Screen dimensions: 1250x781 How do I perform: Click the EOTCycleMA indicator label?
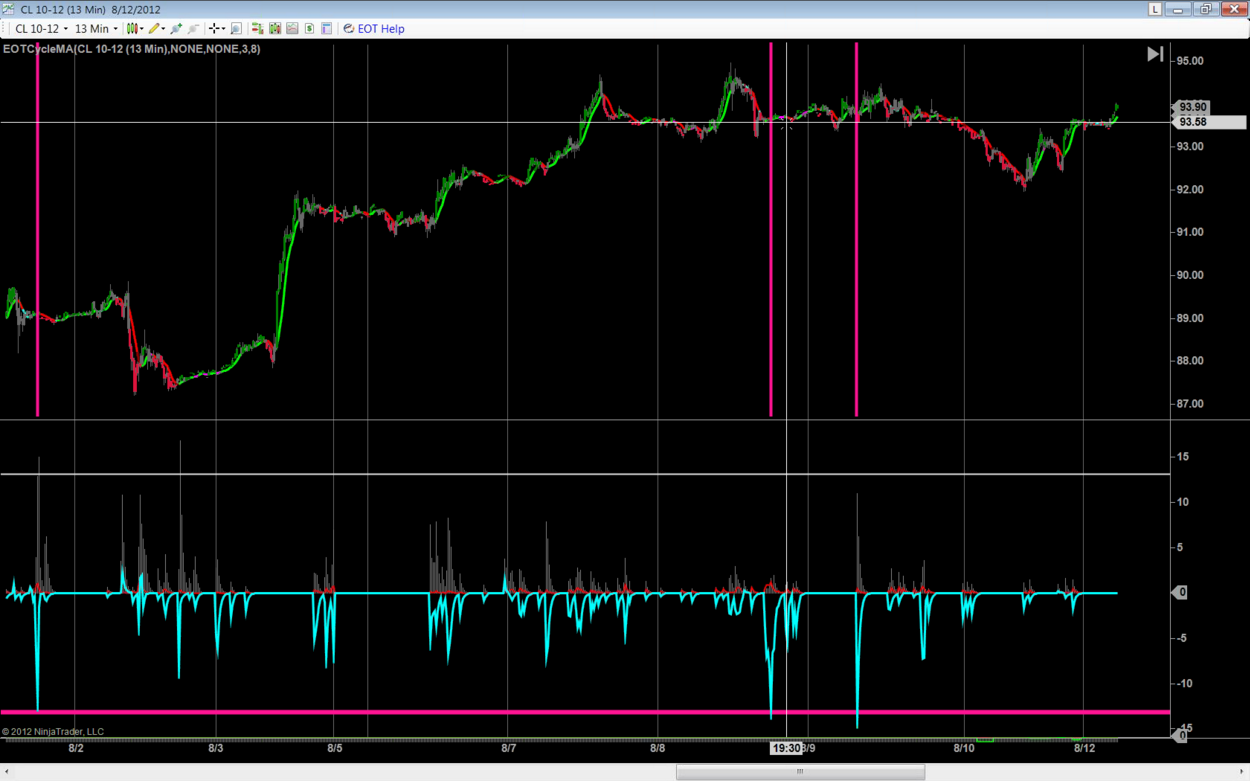131,48
